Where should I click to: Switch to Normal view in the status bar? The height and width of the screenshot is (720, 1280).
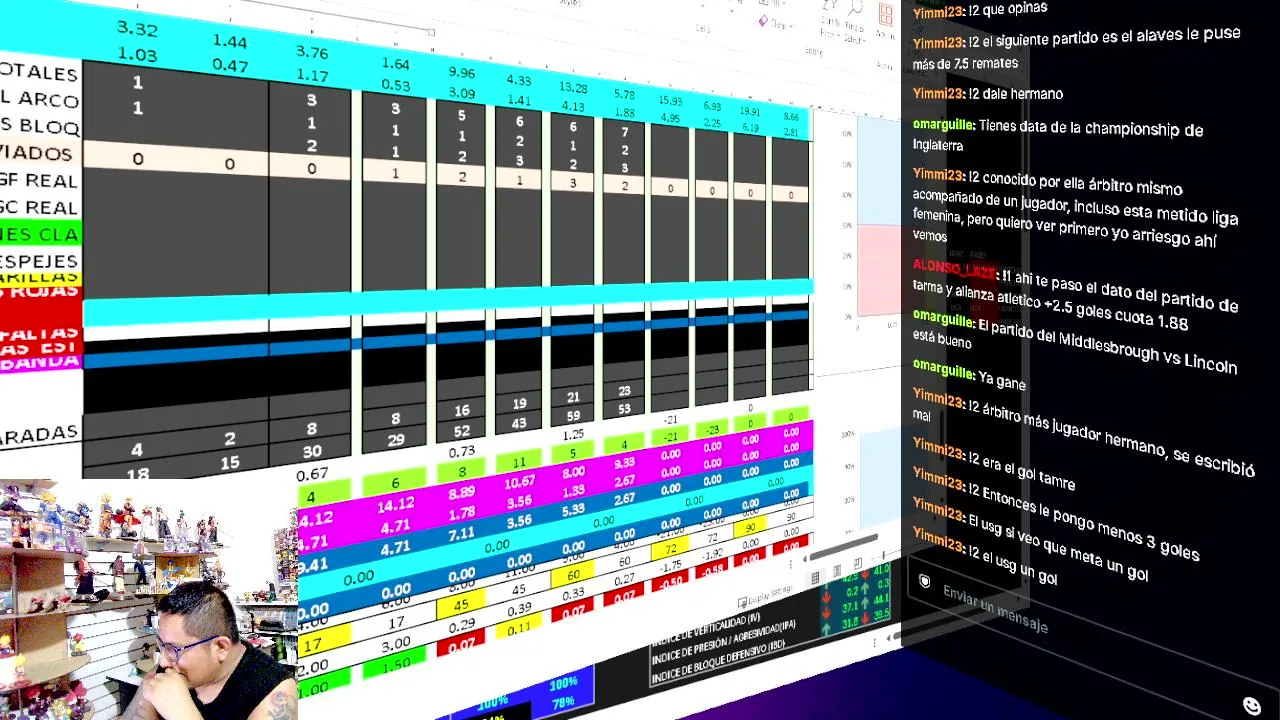click(815, 577)
